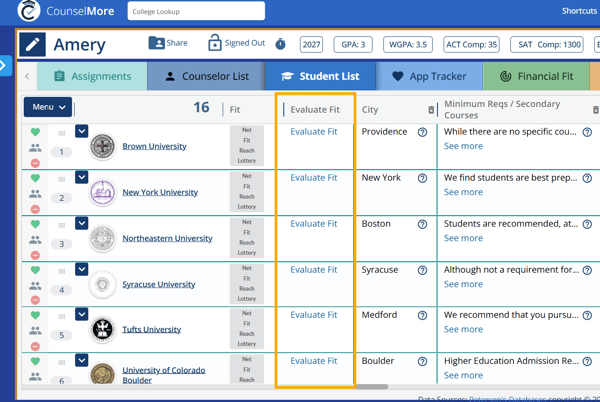Click the green heart for Brown University
Viewport: 600px width, 402px height.
[x=35, y=132]
